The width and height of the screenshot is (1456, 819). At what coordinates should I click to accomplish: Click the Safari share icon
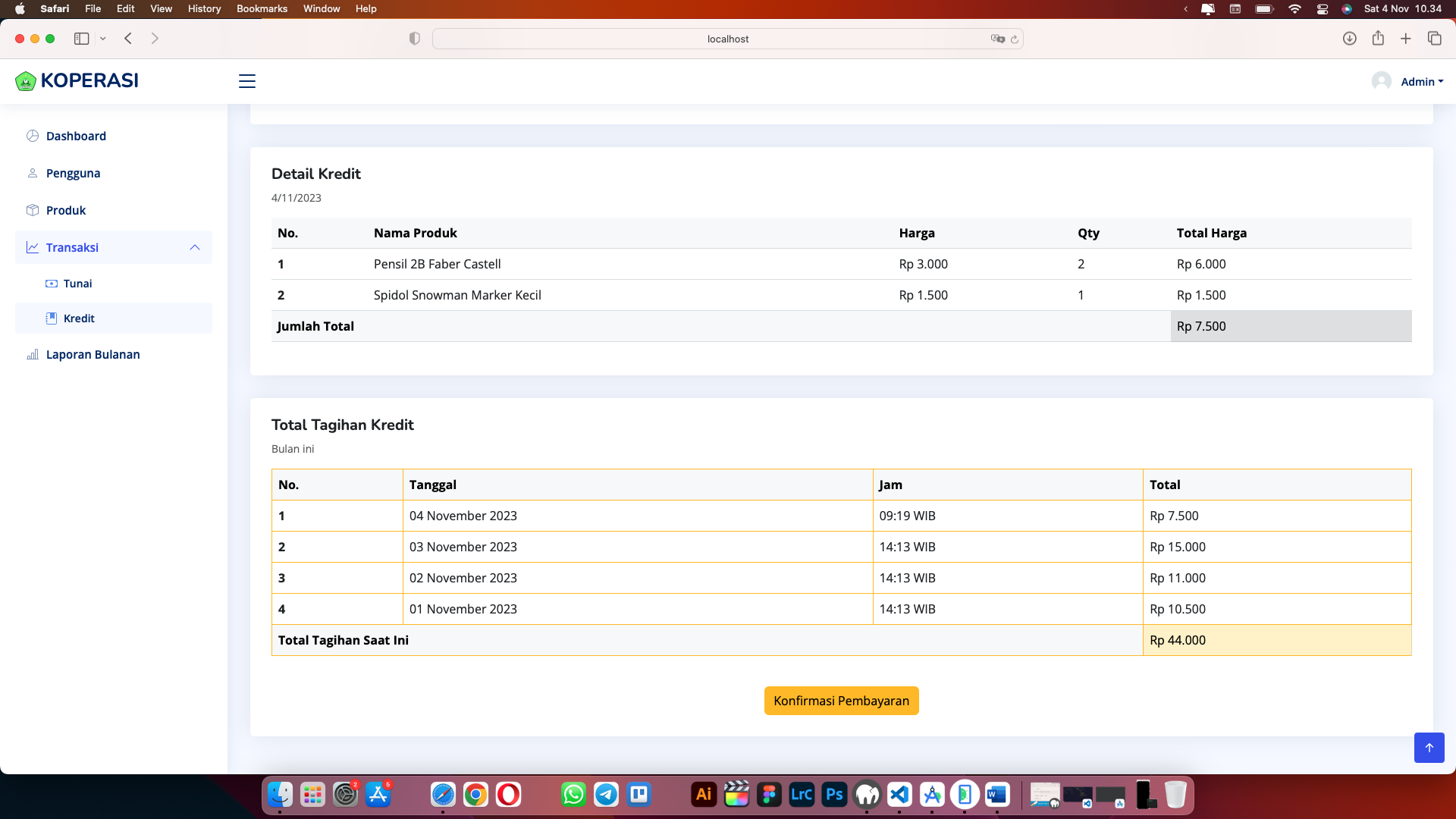pos(1378,39)
